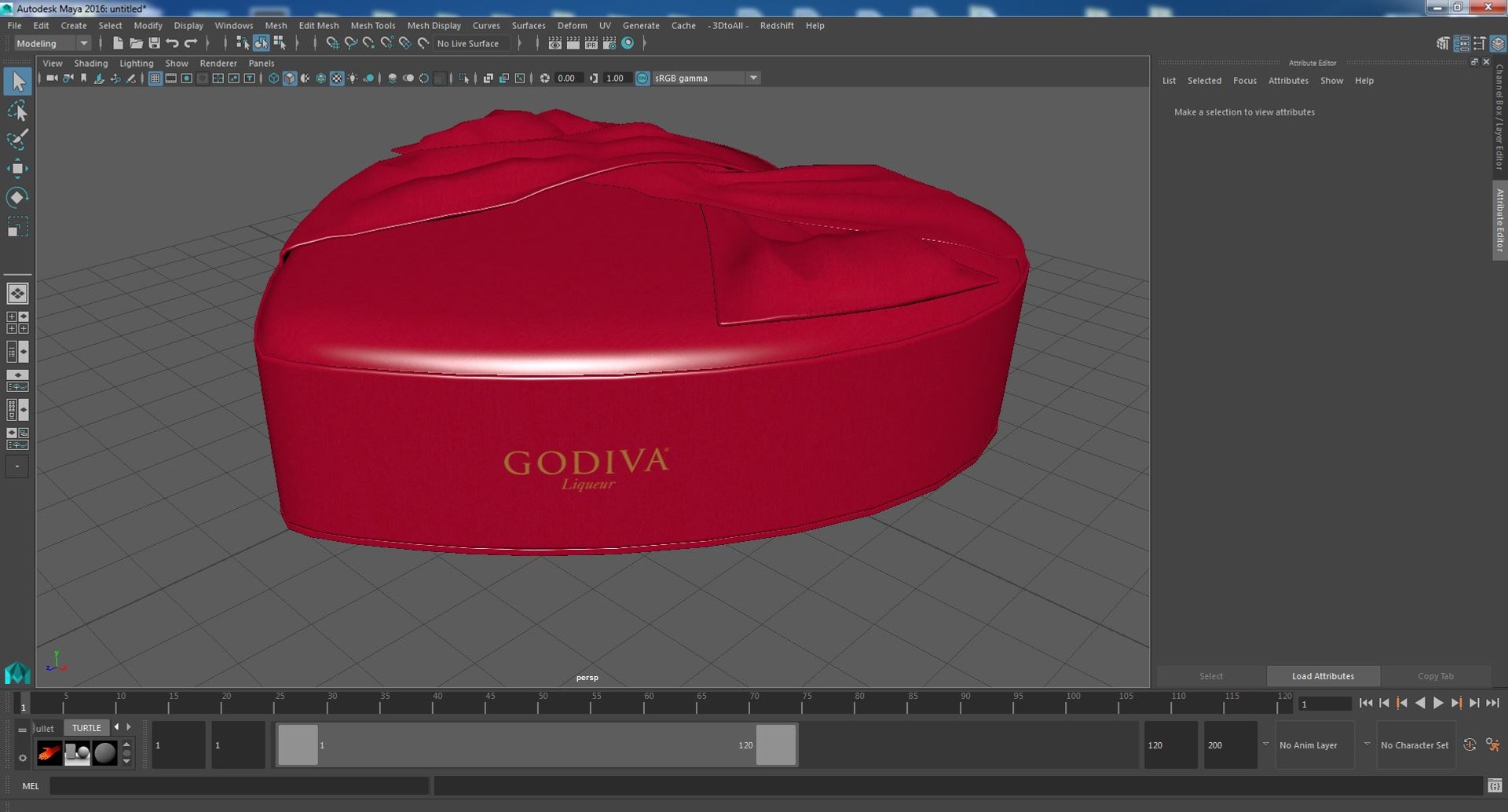1508x812 pixels.
Task: Select single perspective view layout
Action: (x=17, y=293)
